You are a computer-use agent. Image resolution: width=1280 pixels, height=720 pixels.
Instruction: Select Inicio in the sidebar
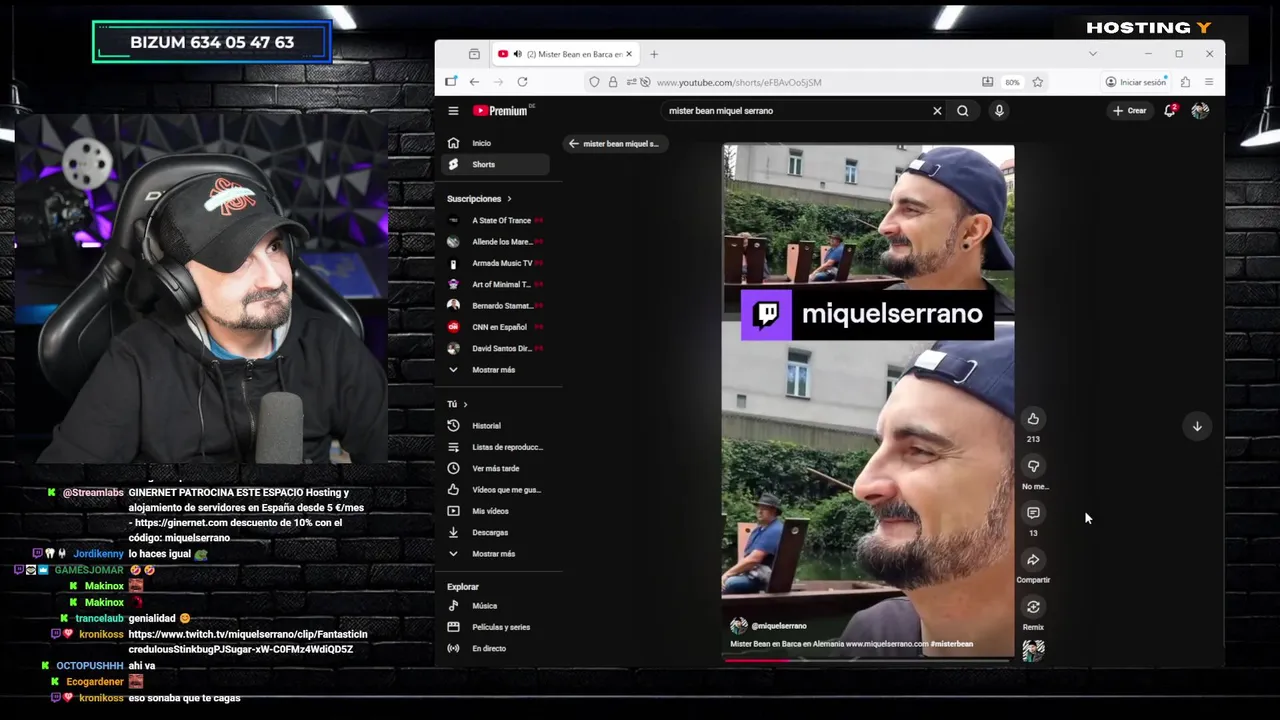pyautogui.click(x=495, y=143)
